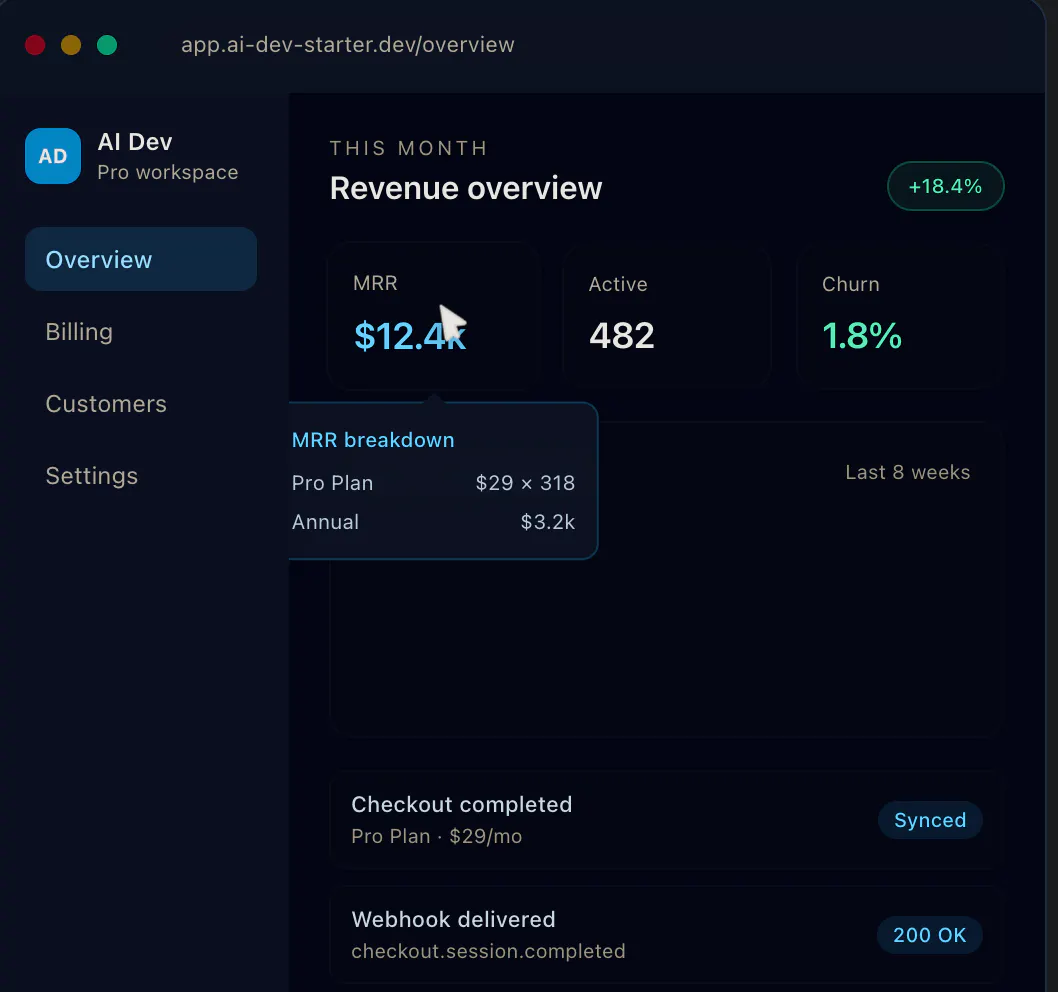Open the Webhook delivered event row
1058x992 pixels.
[667, 935]
